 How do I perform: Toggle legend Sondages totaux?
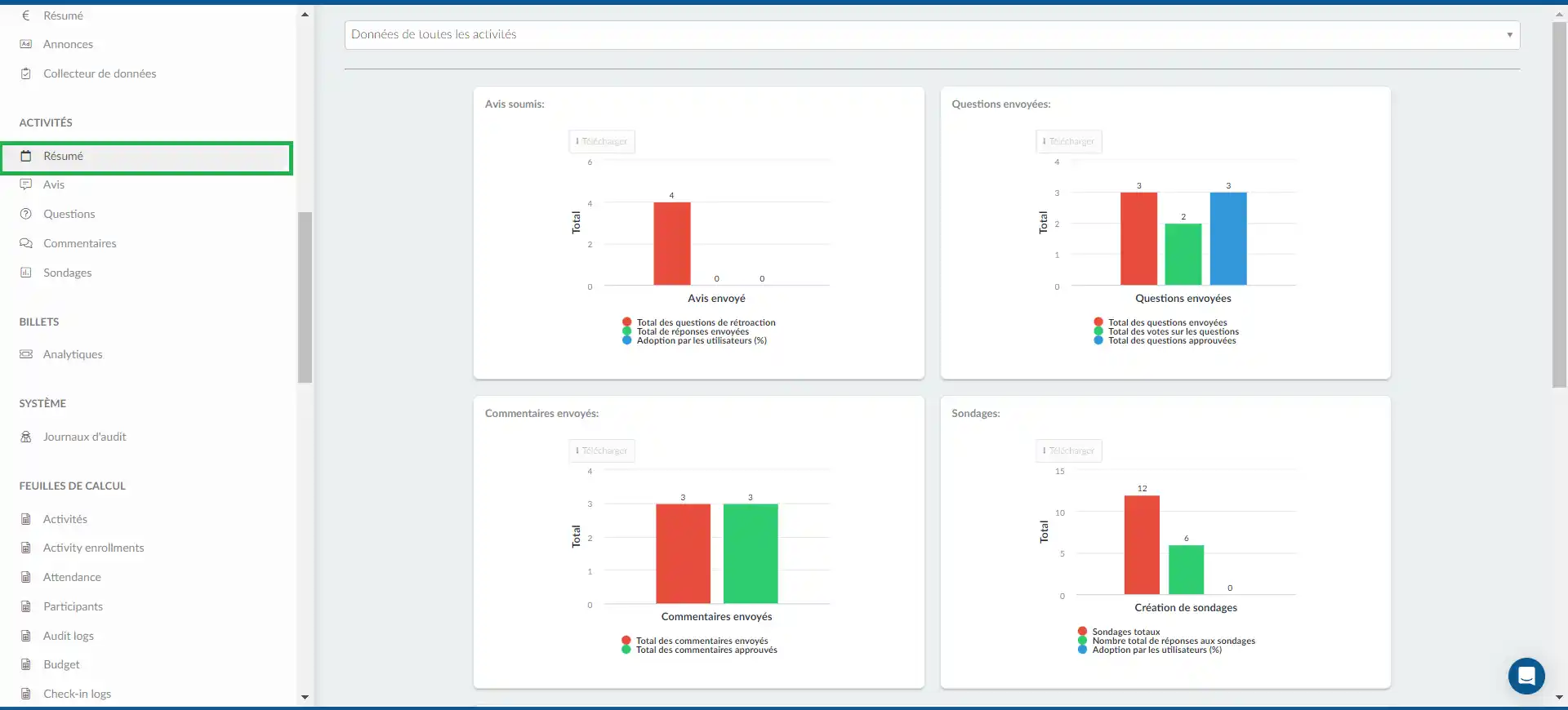1119,632
